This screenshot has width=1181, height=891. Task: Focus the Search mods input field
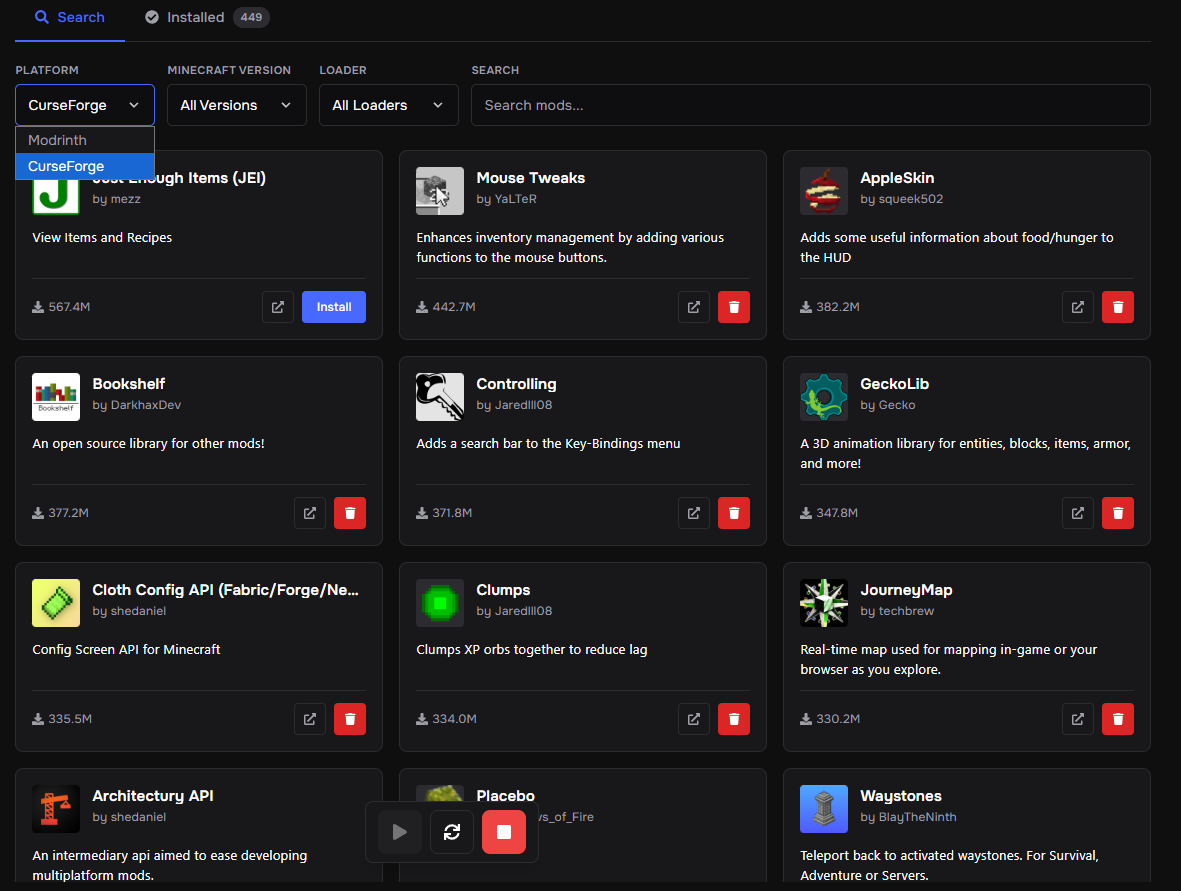(810, 105)
